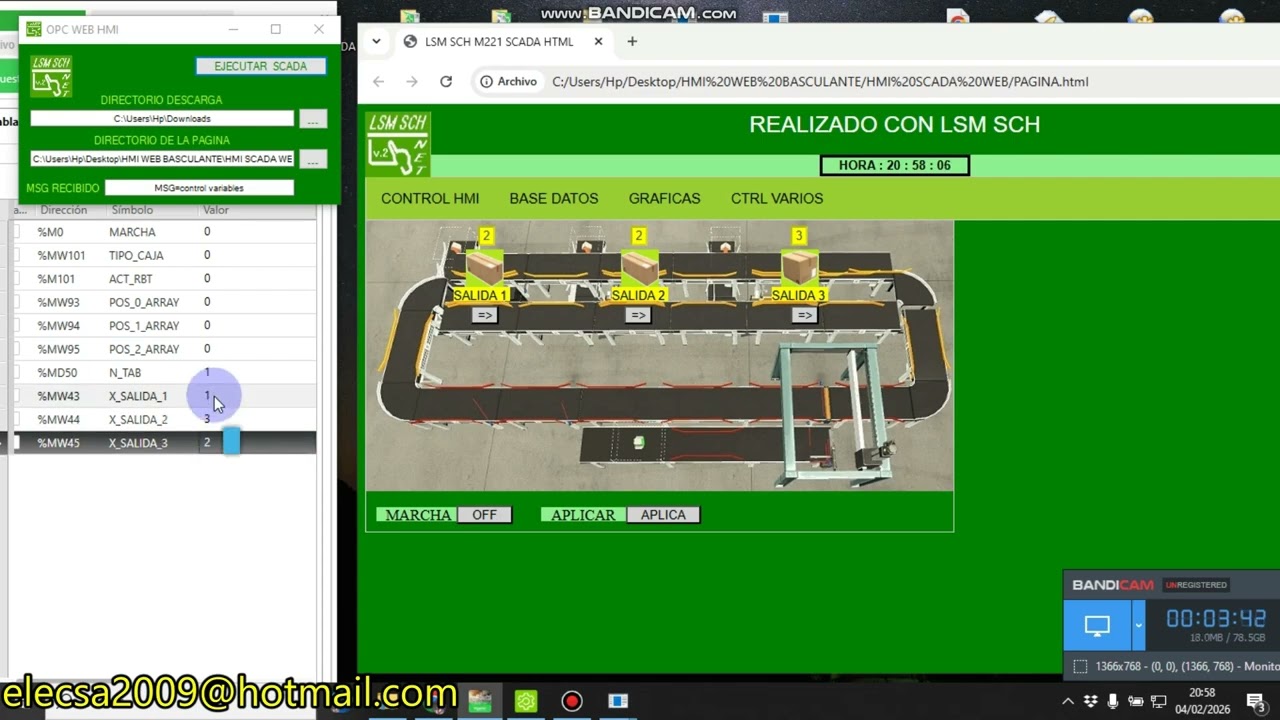Select the %M0 MARCHA row
This screenshot has height=720, width=1280.
click(x=163, y=232)
